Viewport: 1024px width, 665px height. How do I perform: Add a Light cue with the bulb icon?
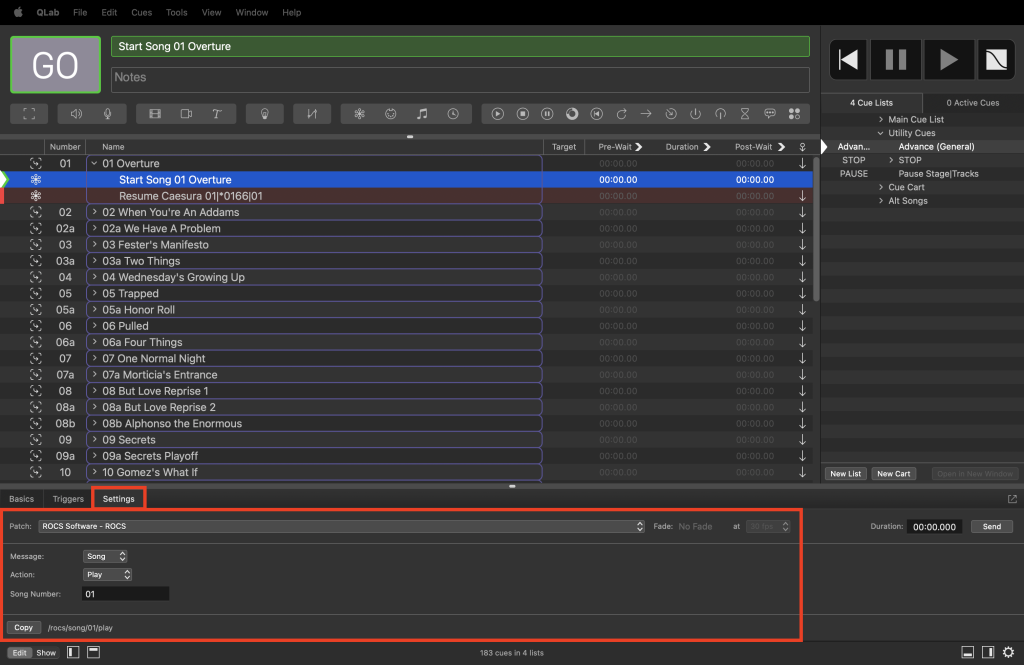[264, 114]
